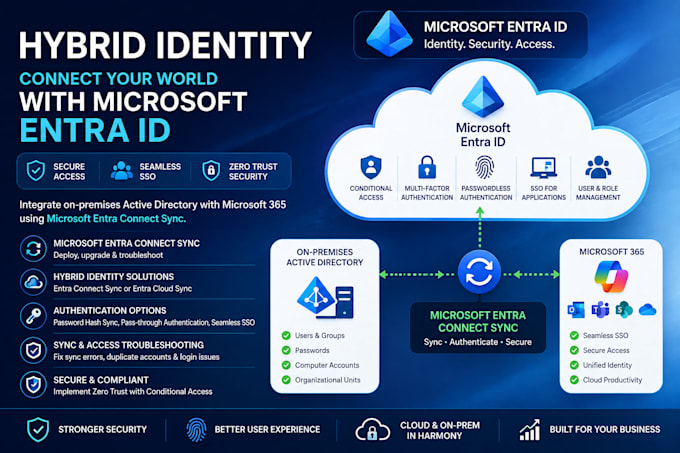Click the Secure Access shield checkmark icon
The width and height of the screenshot is (680, 453).
(x=36, y=171)
